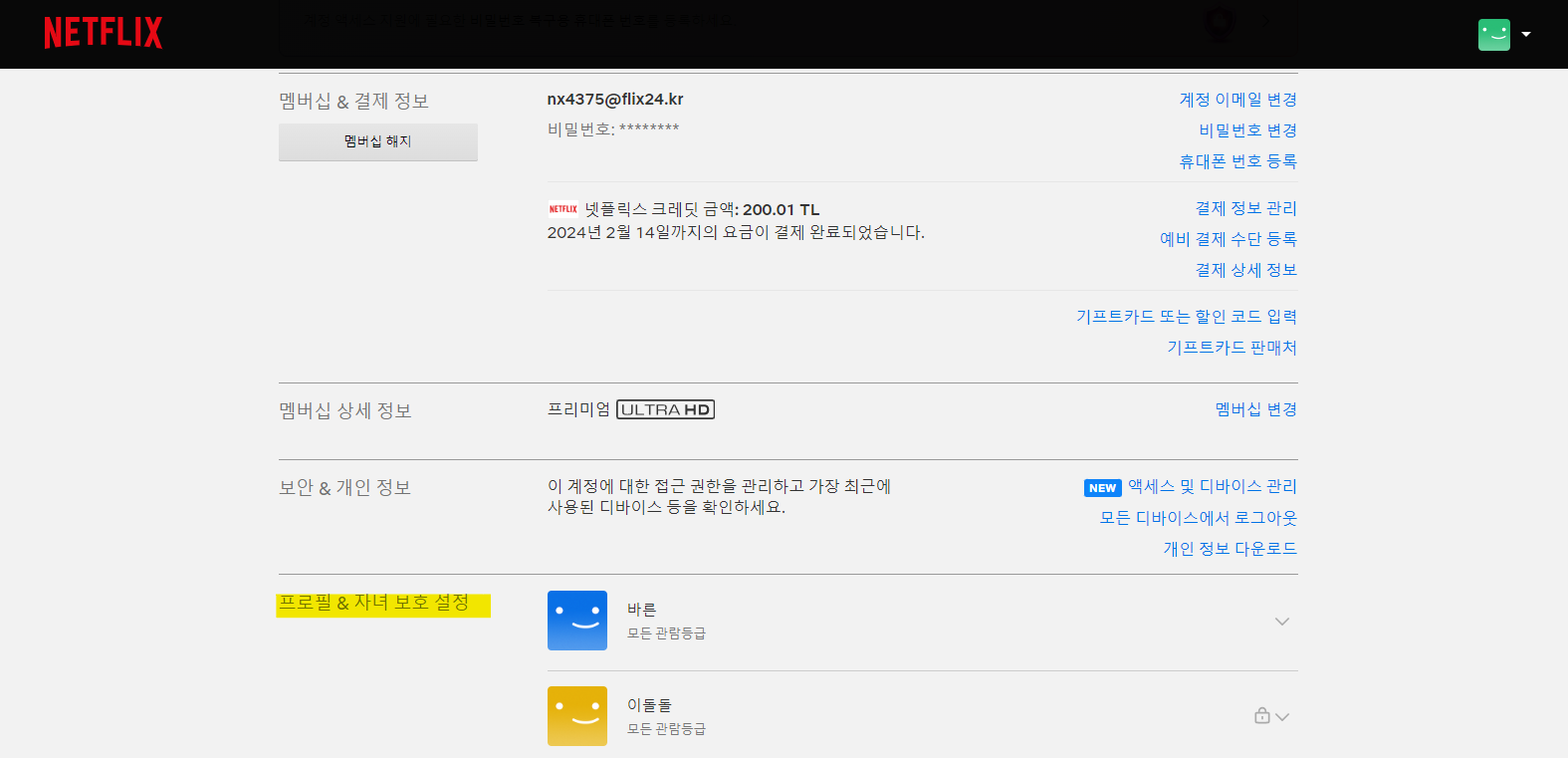
Task: Click the NEW badge
Action: (x=1102, y=488)
